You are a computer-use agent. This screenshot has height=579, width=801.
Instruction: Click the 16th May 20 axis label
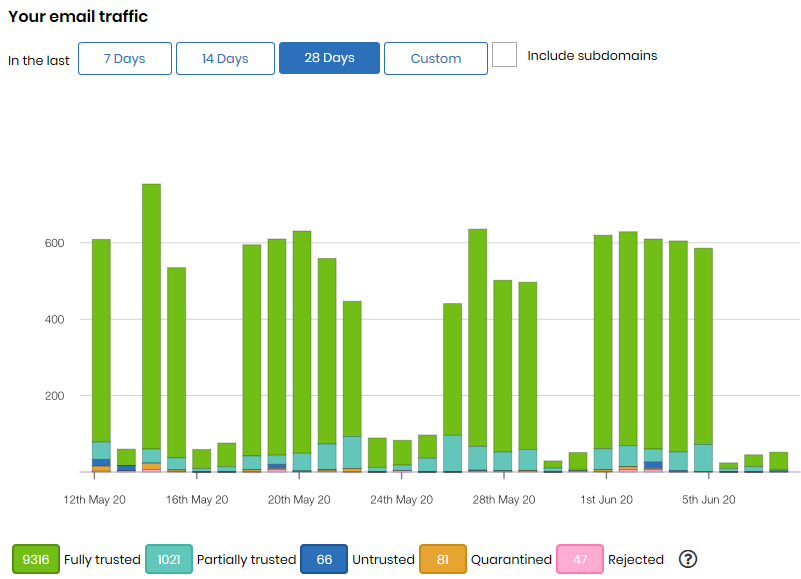pyautogui.click(x=197, y=500)
